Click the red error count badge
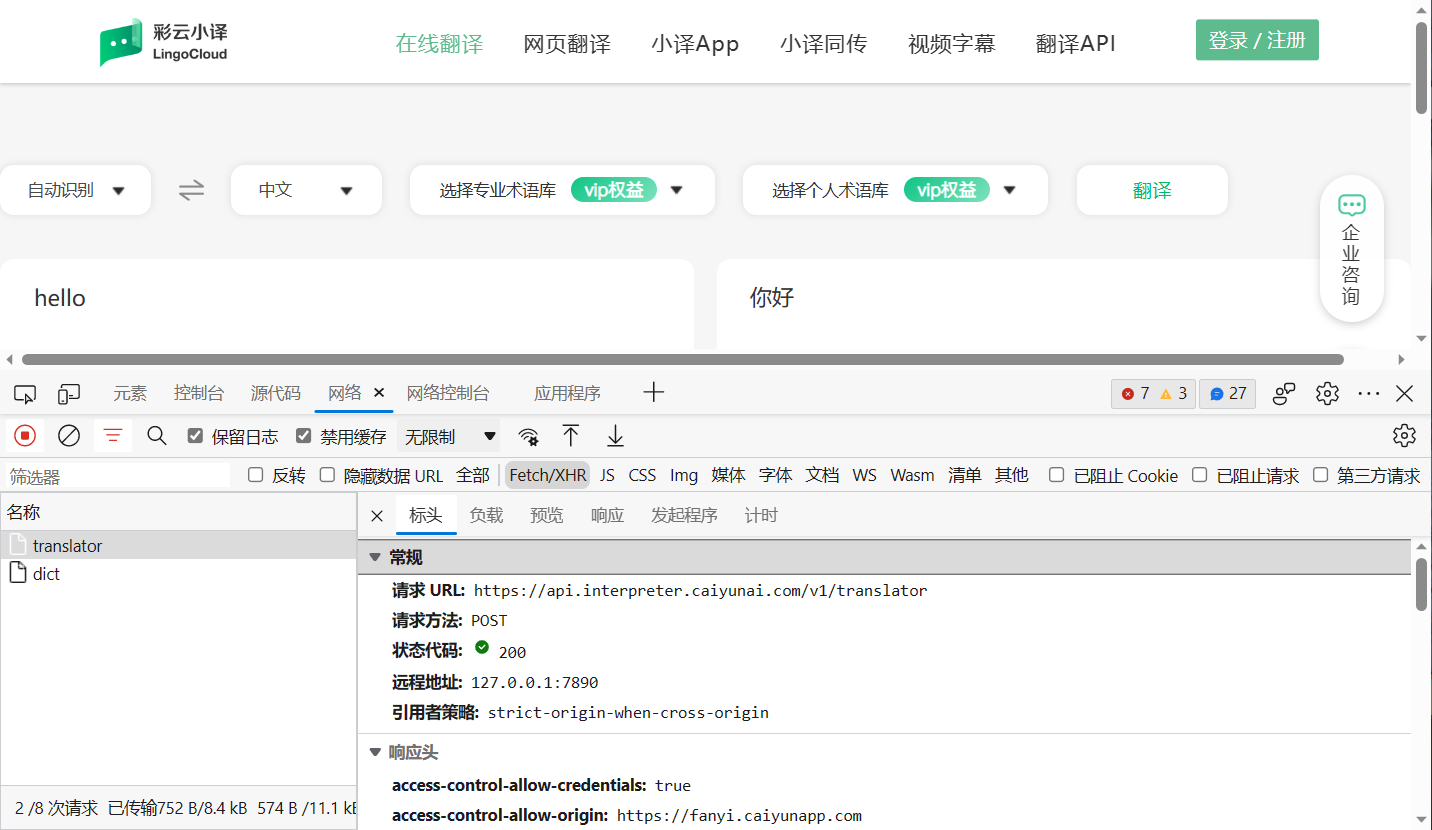This screenshot has height=830, width=1432. 1136,394
